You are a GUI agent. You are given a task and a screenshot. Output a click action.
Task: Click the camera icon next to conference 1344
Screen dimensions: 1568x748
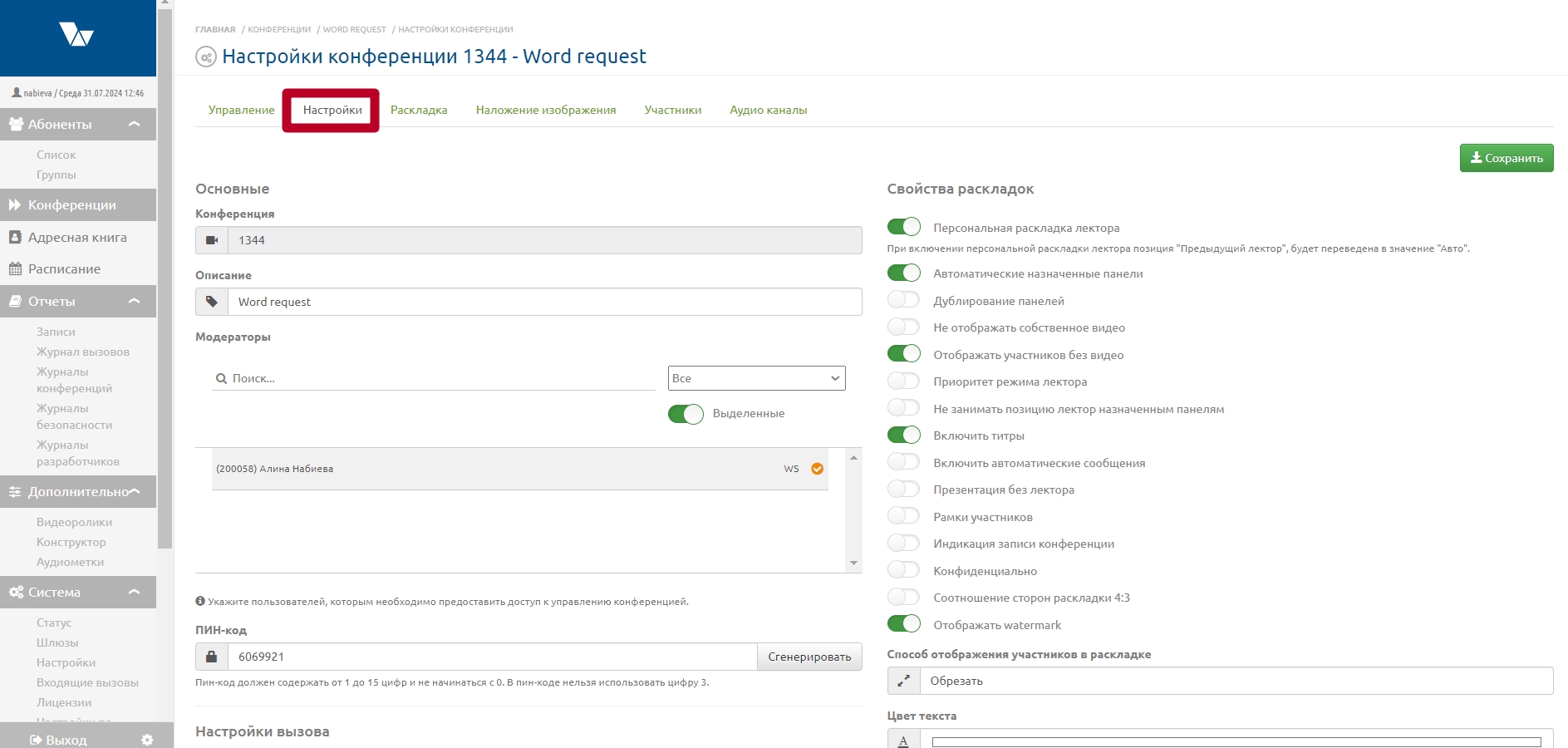tap(212, 240)
